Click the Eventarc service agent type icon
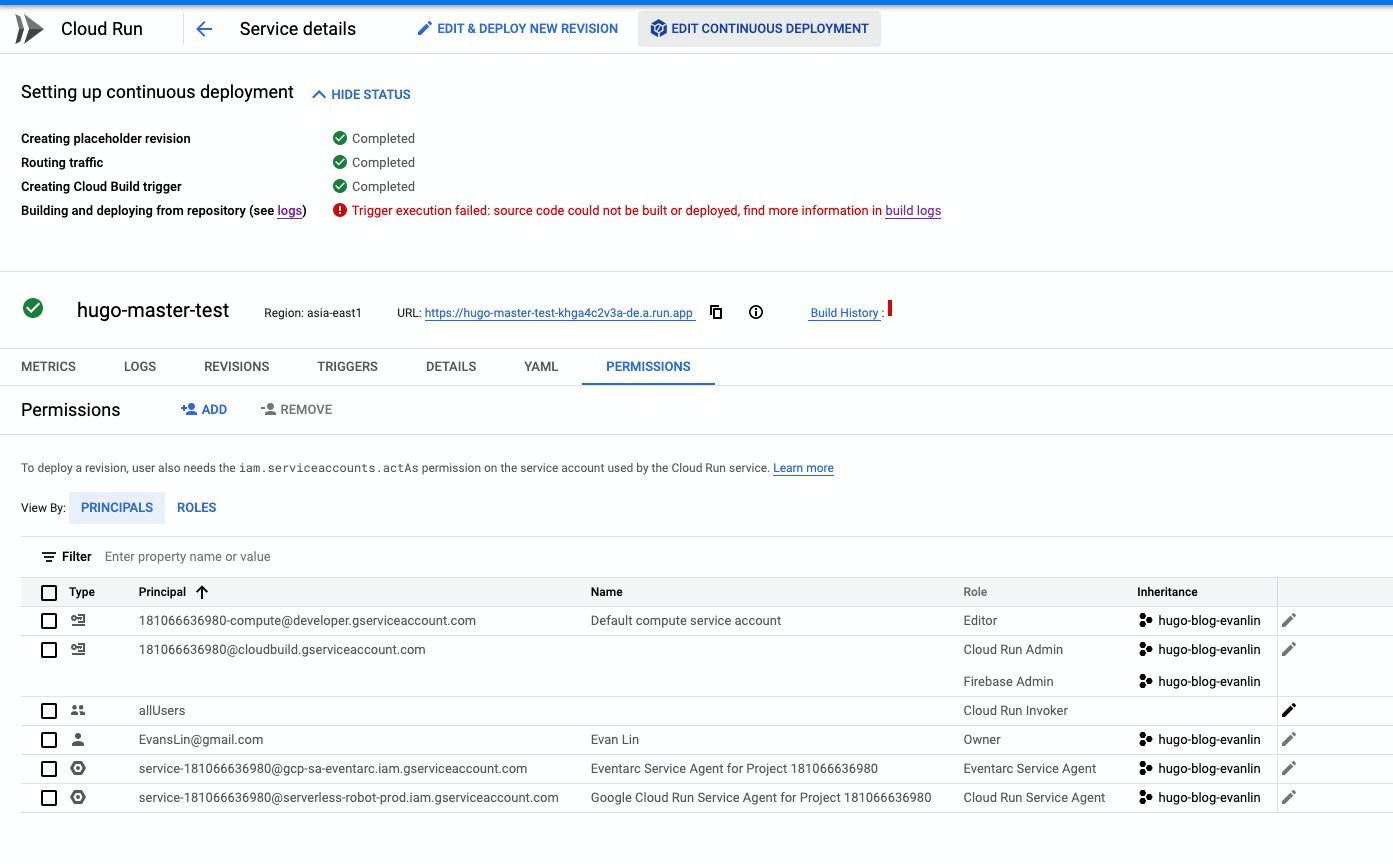 [78, 769]
